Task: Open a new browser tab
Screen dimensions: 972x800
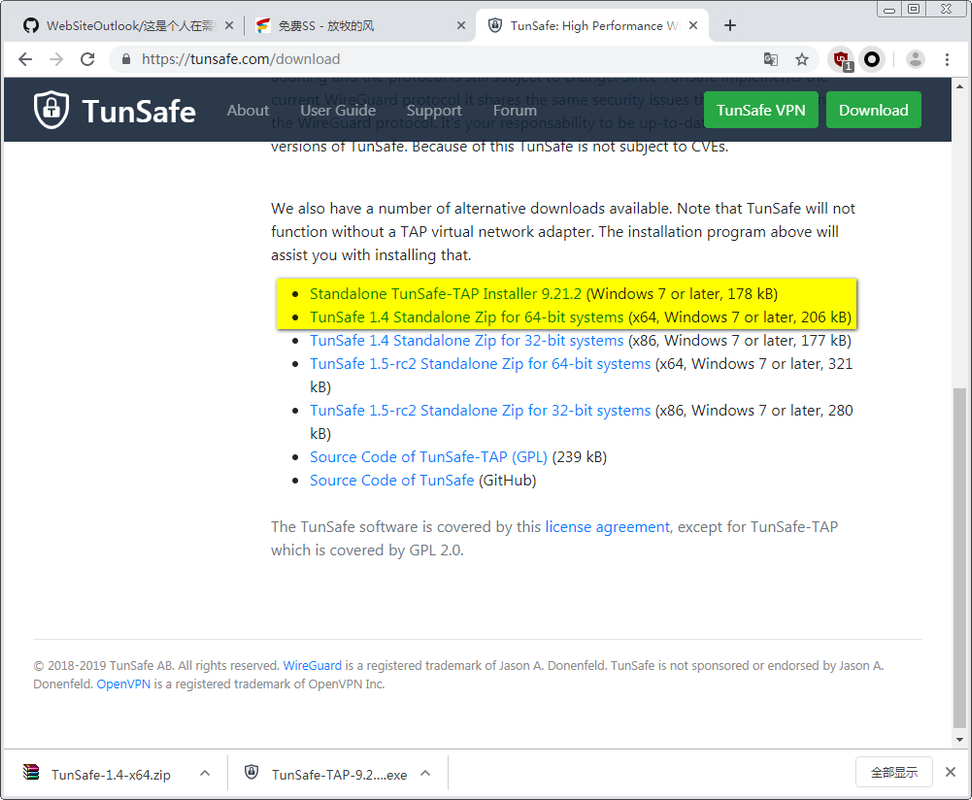Action: [x=730, y=25]
